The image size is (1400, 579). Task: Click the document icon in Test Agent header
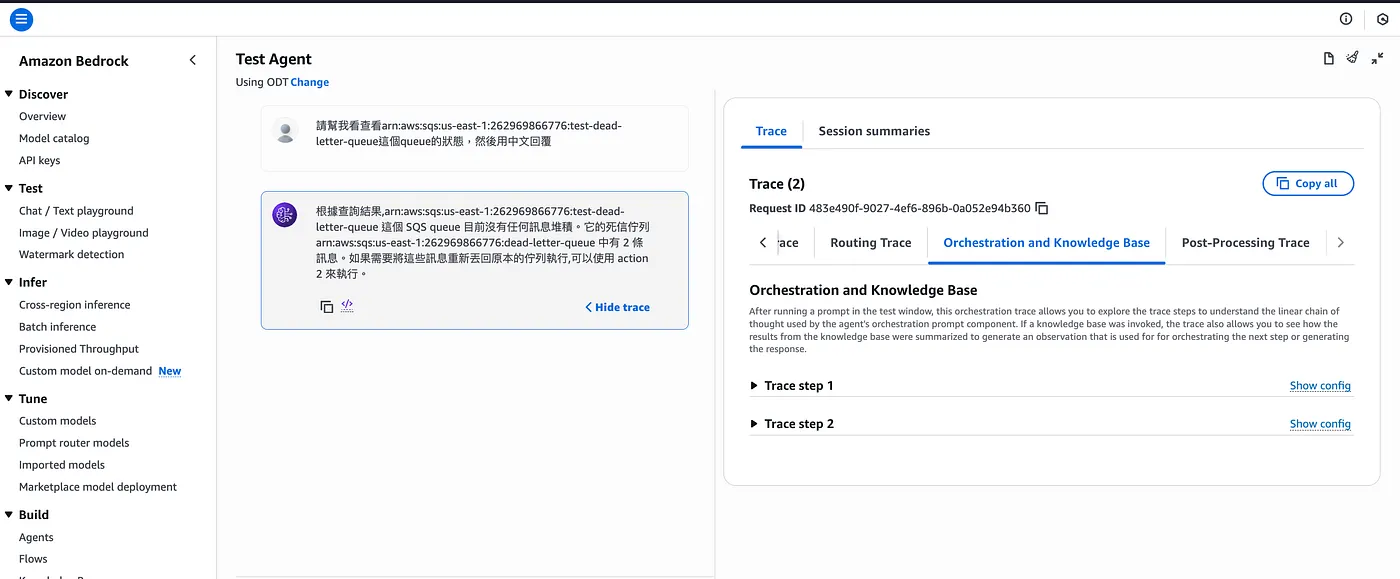(x=1329, y=59)
